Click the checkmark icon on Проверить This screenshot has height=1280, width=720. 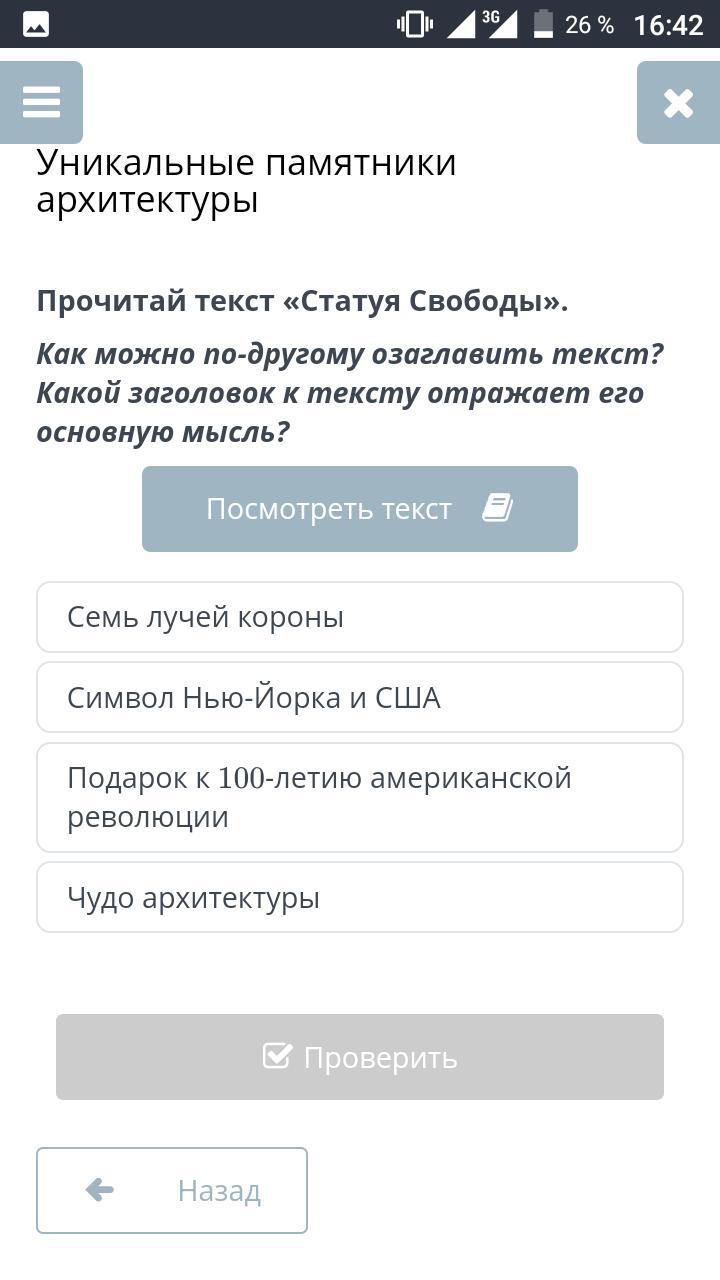tap(277, 1056)
